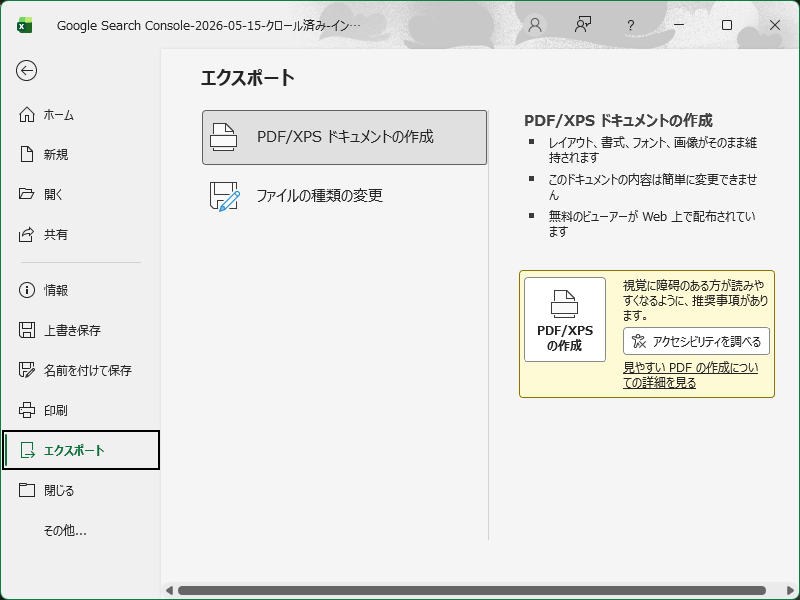800x600 pixels.
Task: Click the back arrow to leave the backstage view
Action: point(27,70)
